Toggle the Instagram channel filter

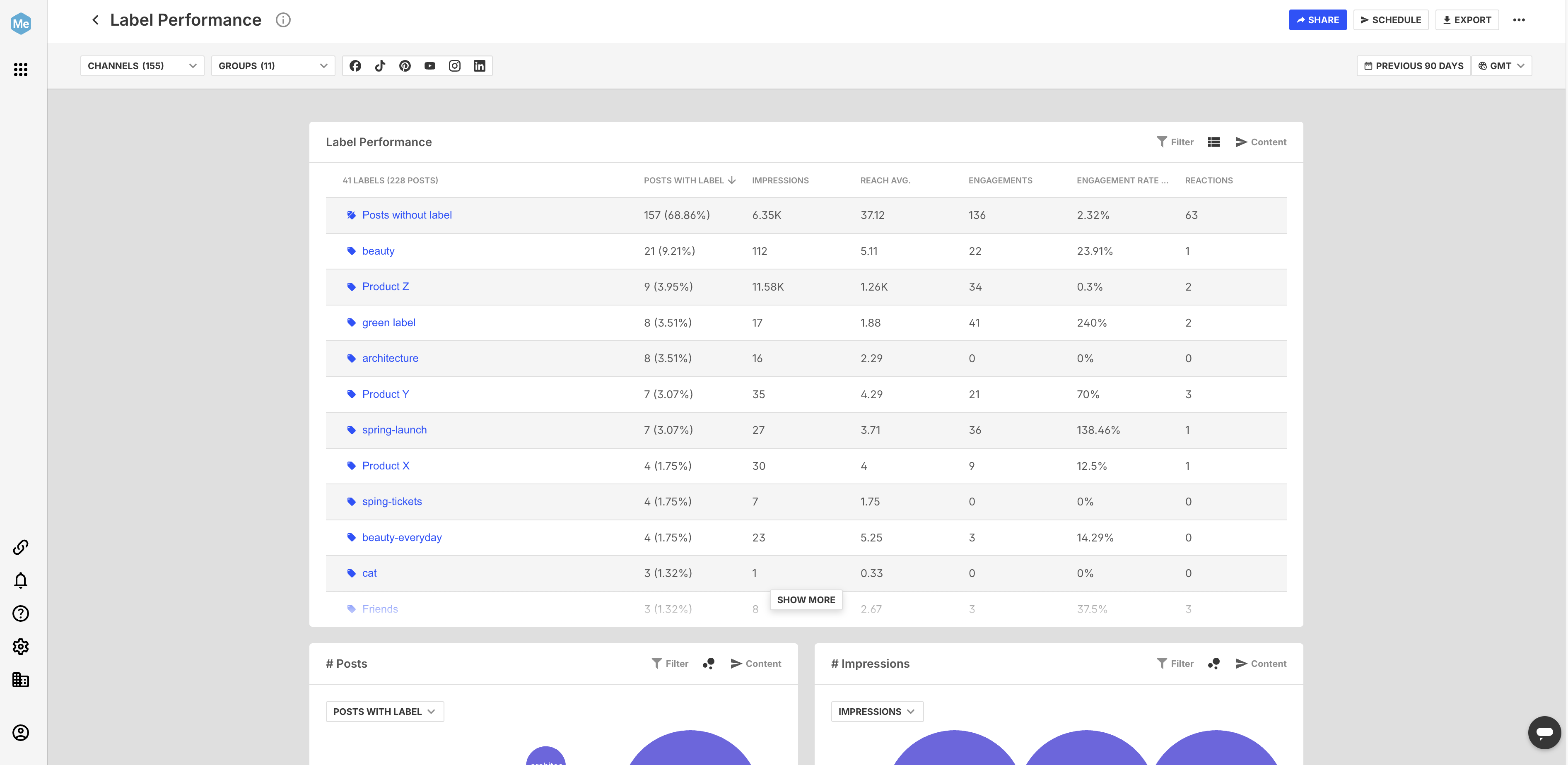pyautogui.click(x=455, y=66)
